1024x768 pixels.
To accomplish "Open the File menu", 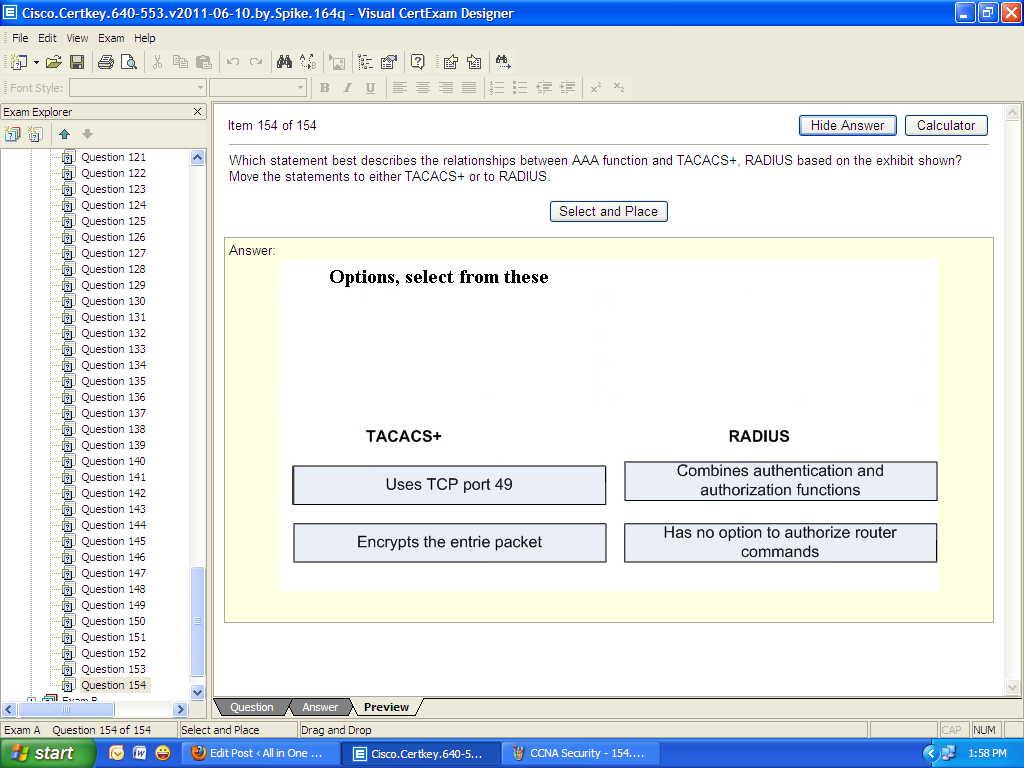I will (x=20, y=38).
